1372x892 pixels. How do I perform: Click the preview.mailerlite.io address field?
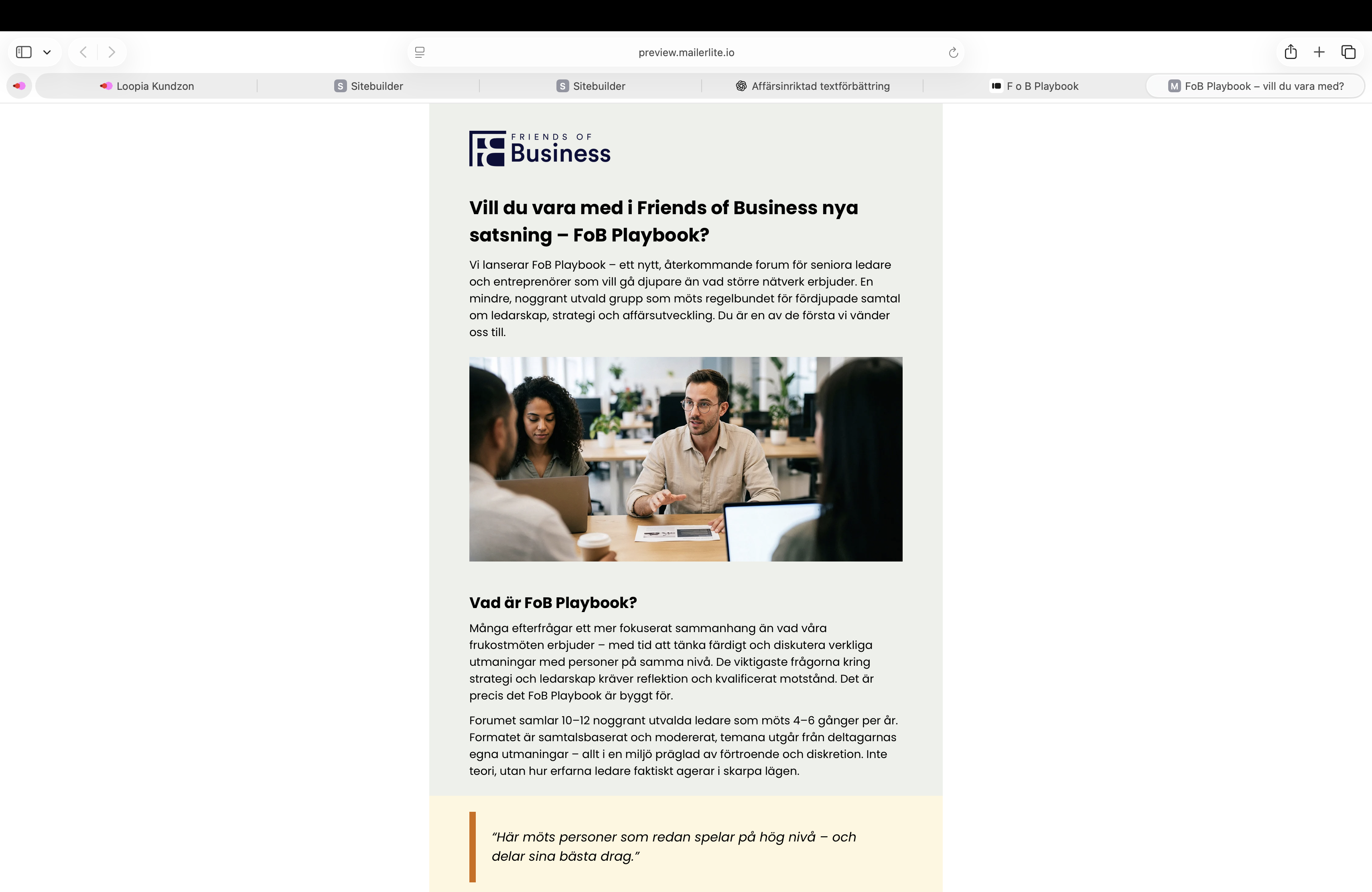pos(686,53)
